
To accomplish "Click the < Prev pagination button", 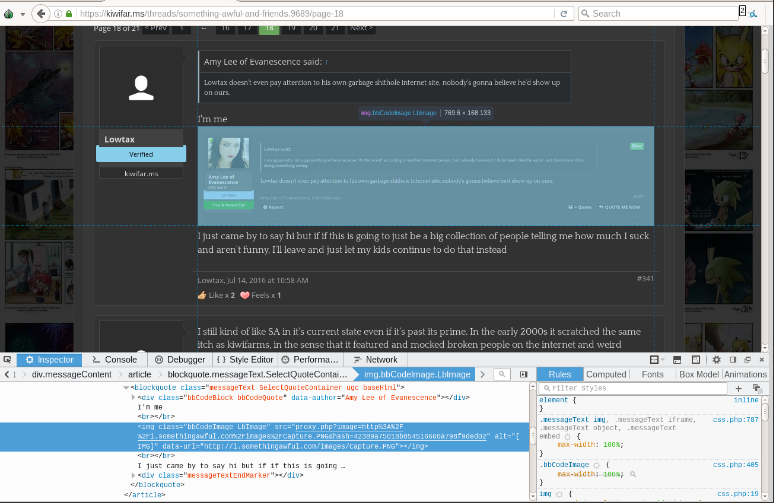I will [155, 28].
